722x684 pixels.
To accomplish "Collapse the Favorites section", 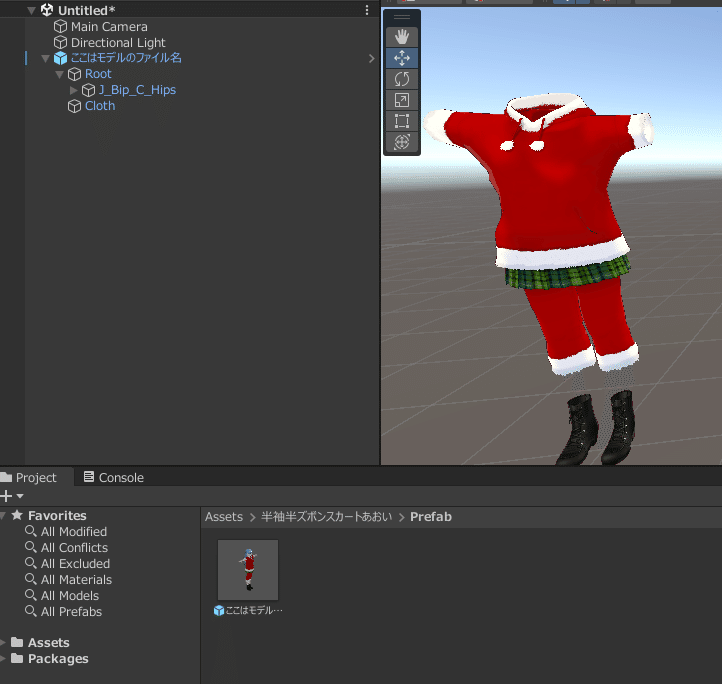I will 3,515.
